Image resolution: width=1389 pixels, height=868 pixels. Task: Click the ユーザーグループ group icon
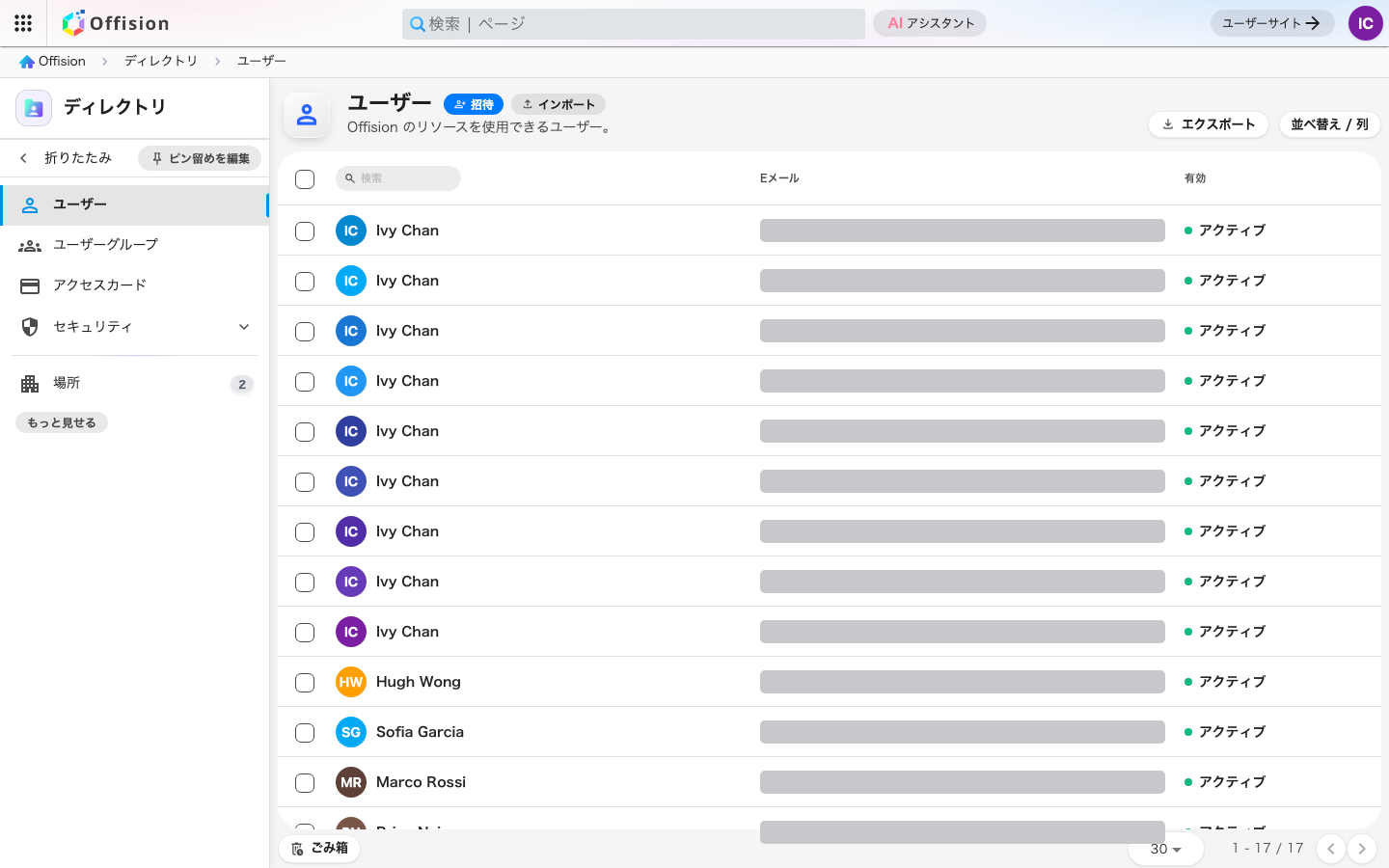[x=30, y=245]
